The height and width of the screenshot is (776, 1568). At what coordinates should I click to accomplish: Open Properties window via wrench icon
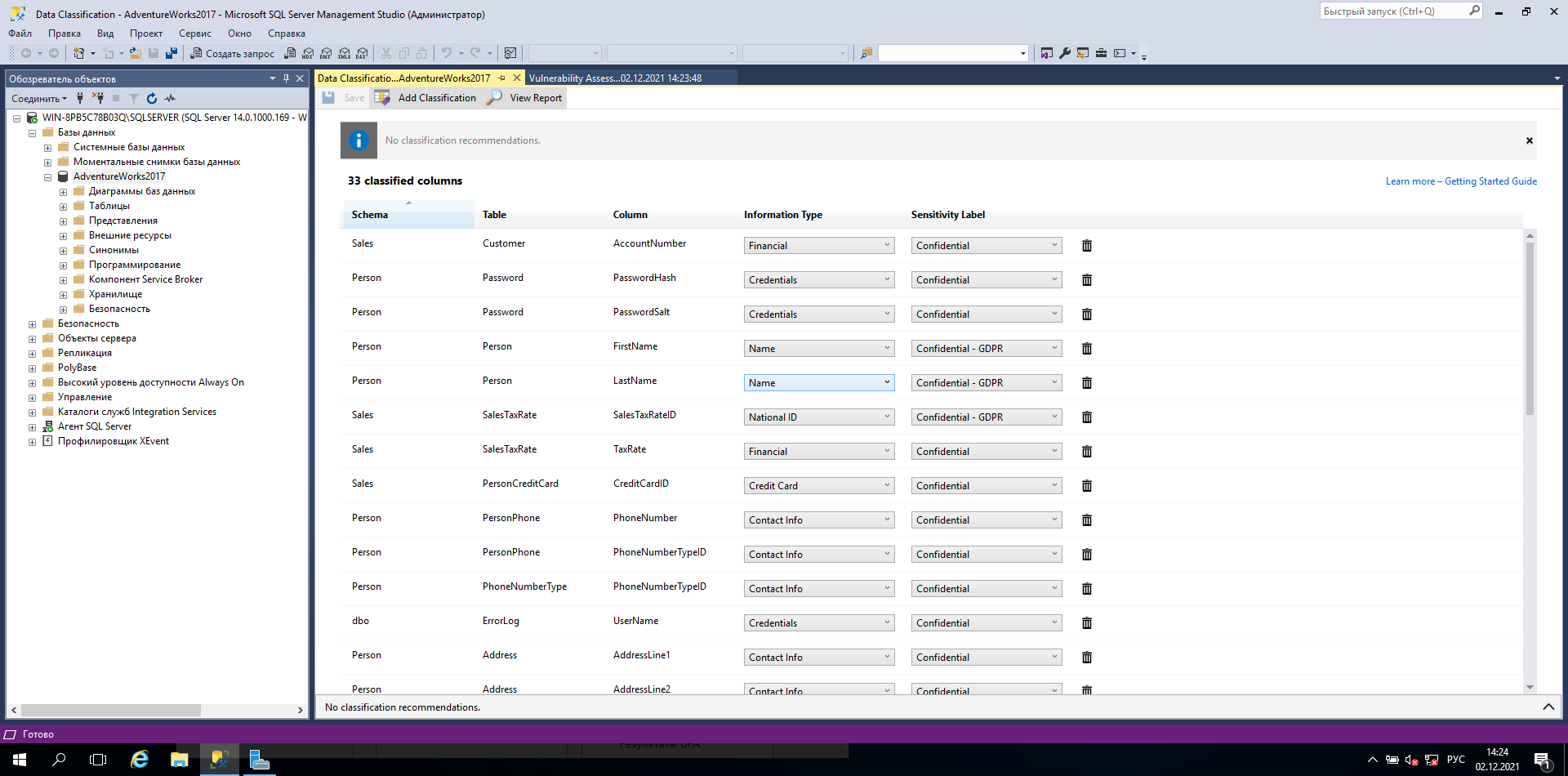[1065, 53]
